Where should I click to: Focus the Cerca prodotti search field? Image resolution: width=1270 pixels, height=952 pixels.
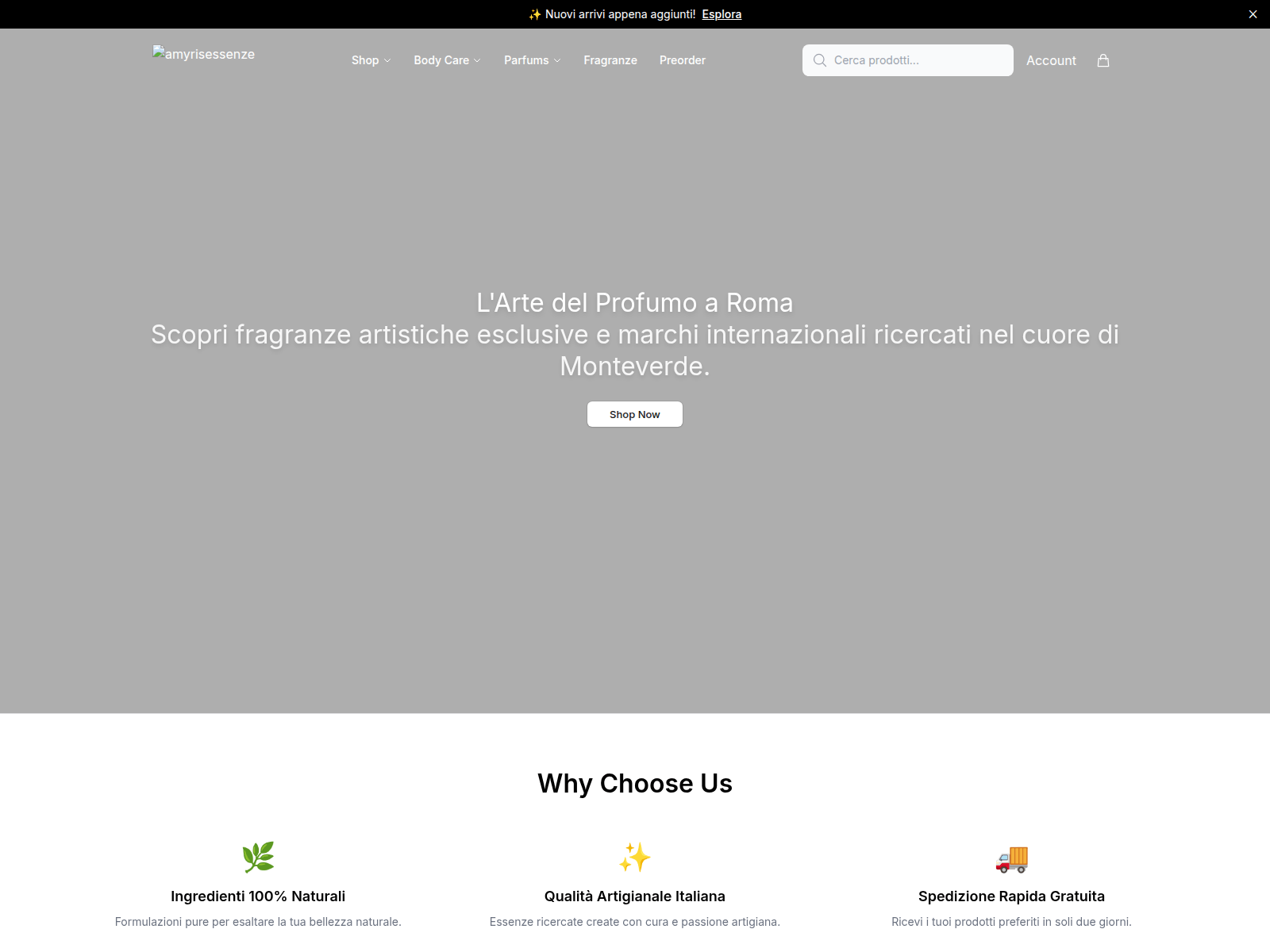click(x=908, y=60)
